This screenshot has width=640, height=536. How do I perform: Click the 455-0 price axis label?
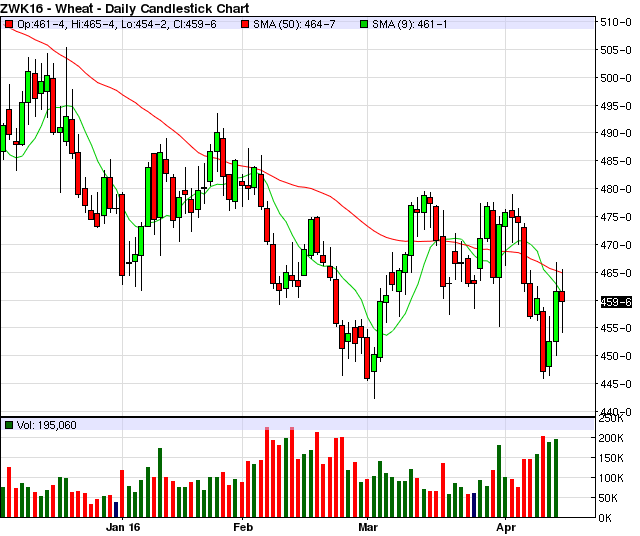[x=616, y=328]
